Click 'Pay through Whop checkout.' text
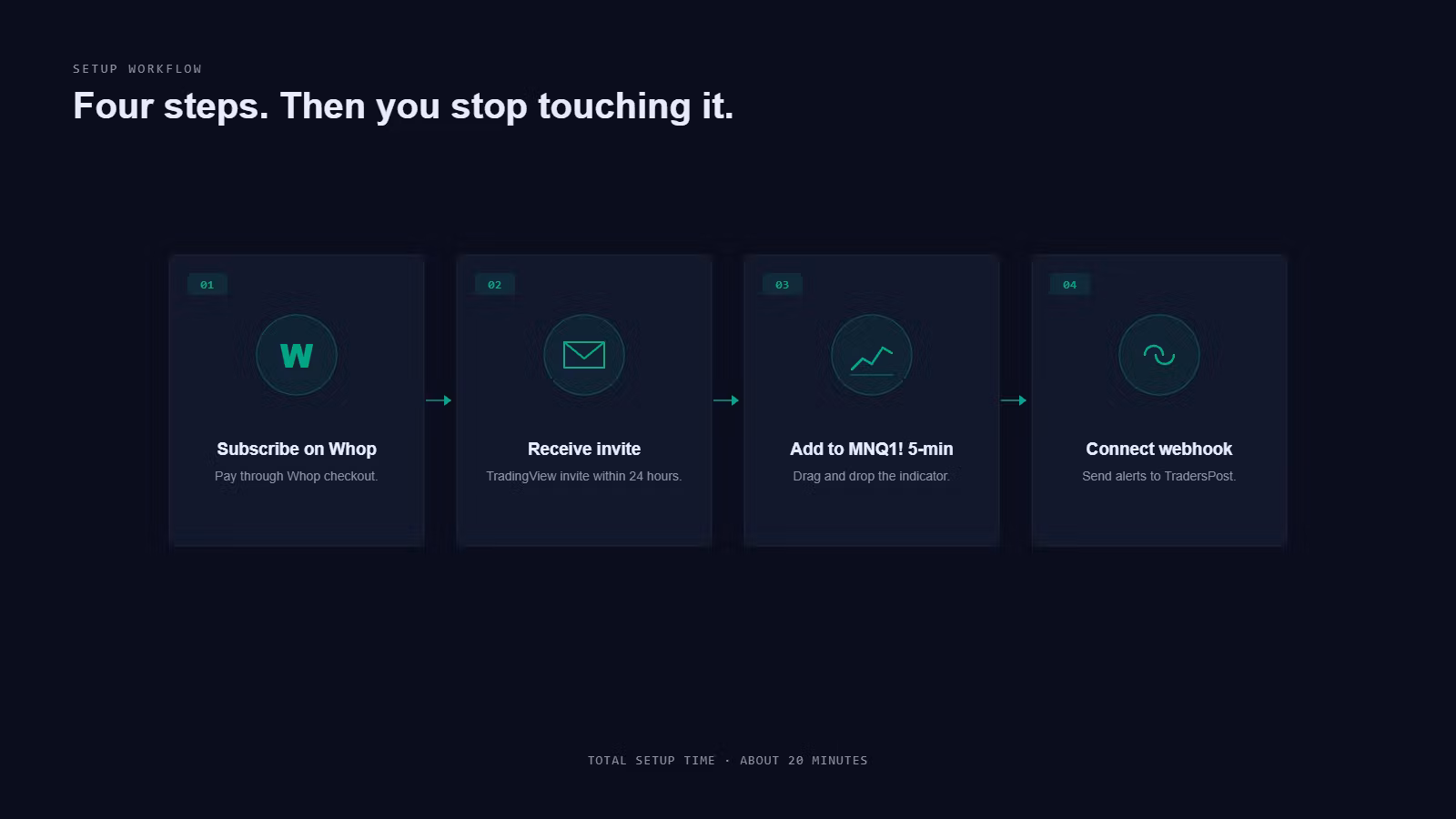The height and width of the screenshot is (819, 1456). 297,476
